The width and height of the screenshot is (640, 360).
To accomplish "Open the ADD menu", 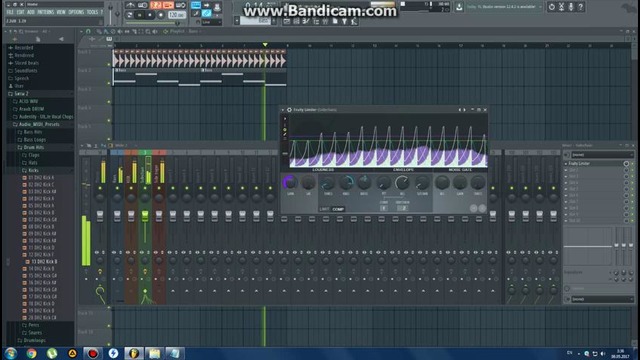I will 31,12.
